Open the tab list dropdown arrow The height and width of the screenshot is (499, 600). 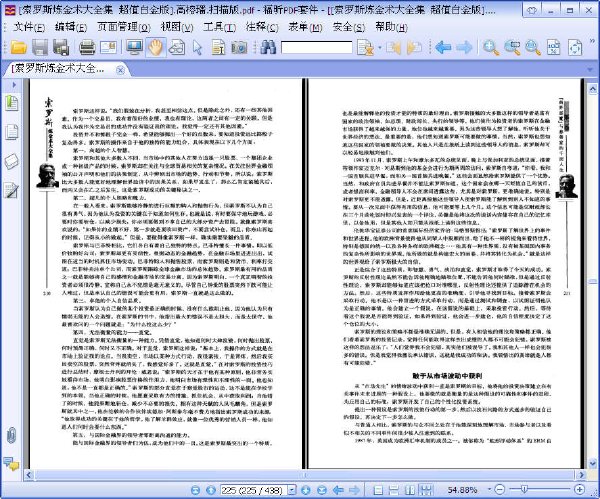pos(590,70)
